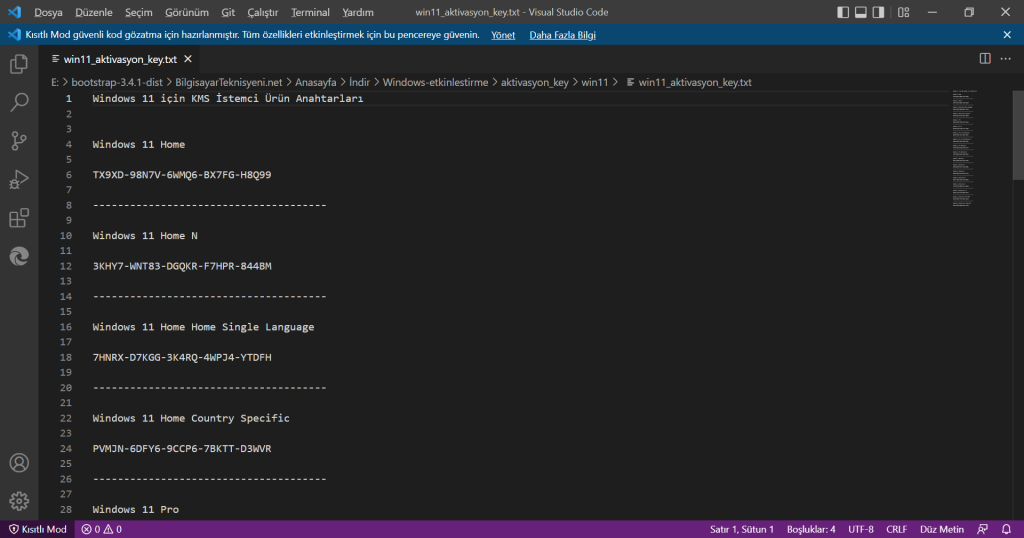Screen dimensions: 1024x538
Task: Open the errors and warnings counter
Action: (101, 530)
